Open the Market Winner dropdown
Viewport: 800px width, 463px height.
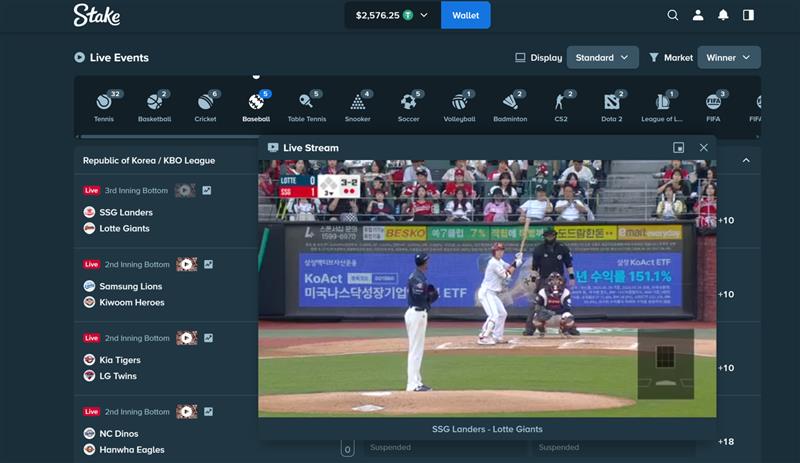pos(729,58)
